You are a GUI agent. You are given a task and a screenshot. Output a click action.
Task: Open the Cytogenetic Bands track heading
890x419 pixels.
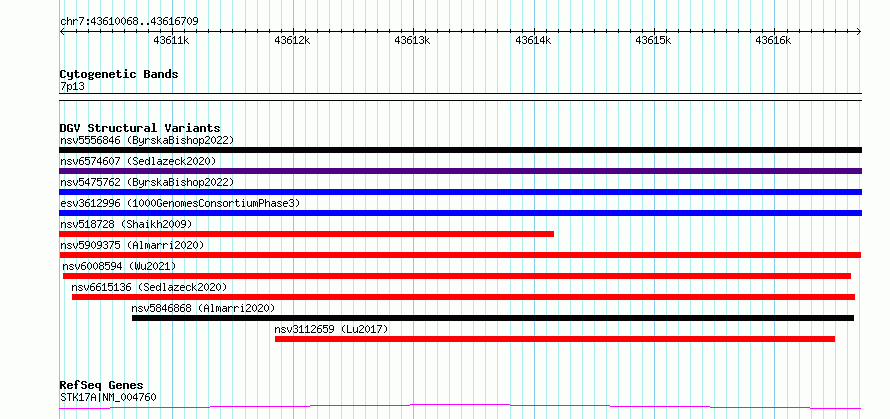[119, 74]
